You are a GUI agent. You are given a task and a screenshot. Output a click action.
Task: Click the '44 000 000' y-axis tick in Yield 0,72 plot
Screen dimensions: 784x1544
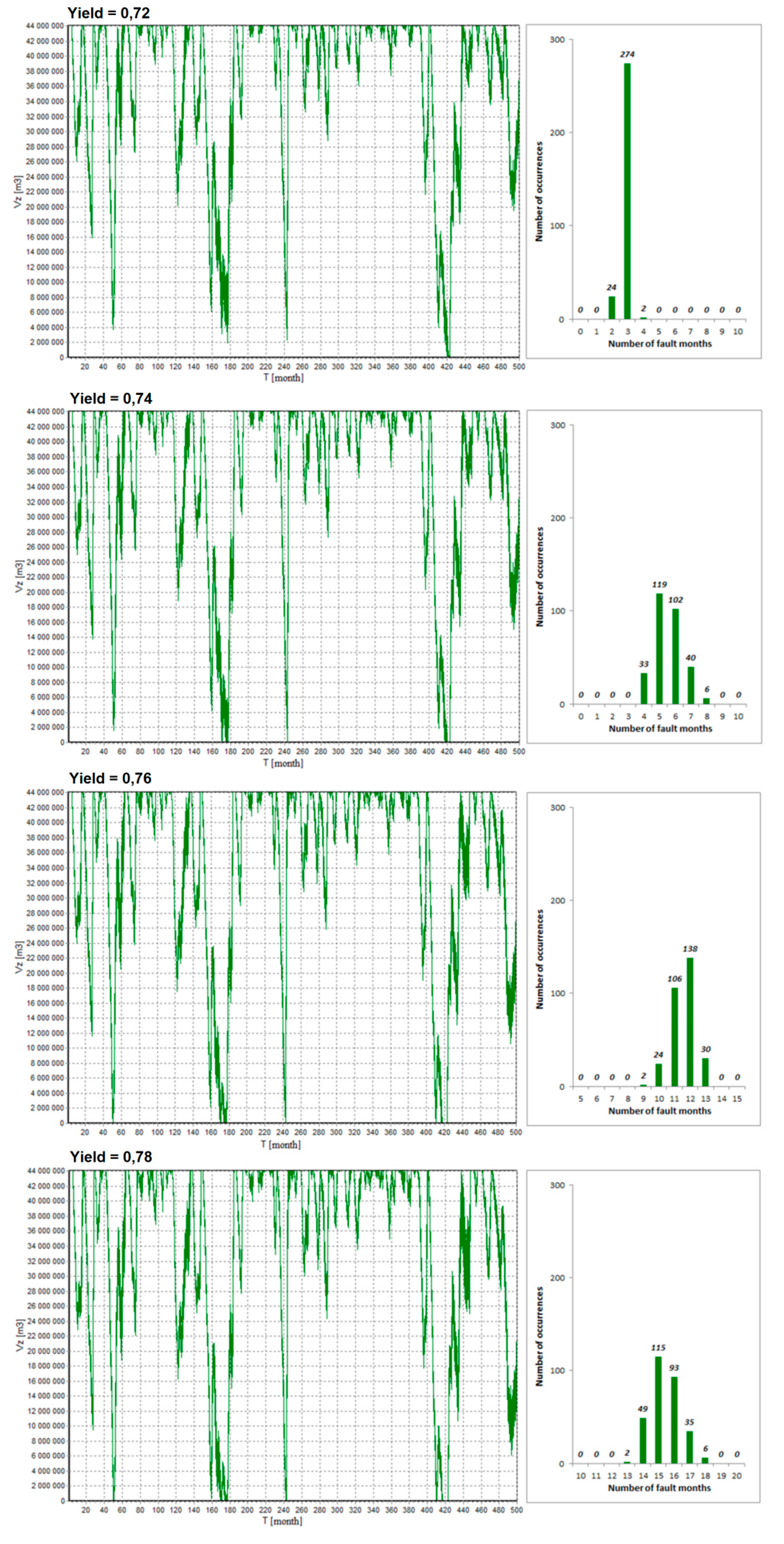(45, 26)
